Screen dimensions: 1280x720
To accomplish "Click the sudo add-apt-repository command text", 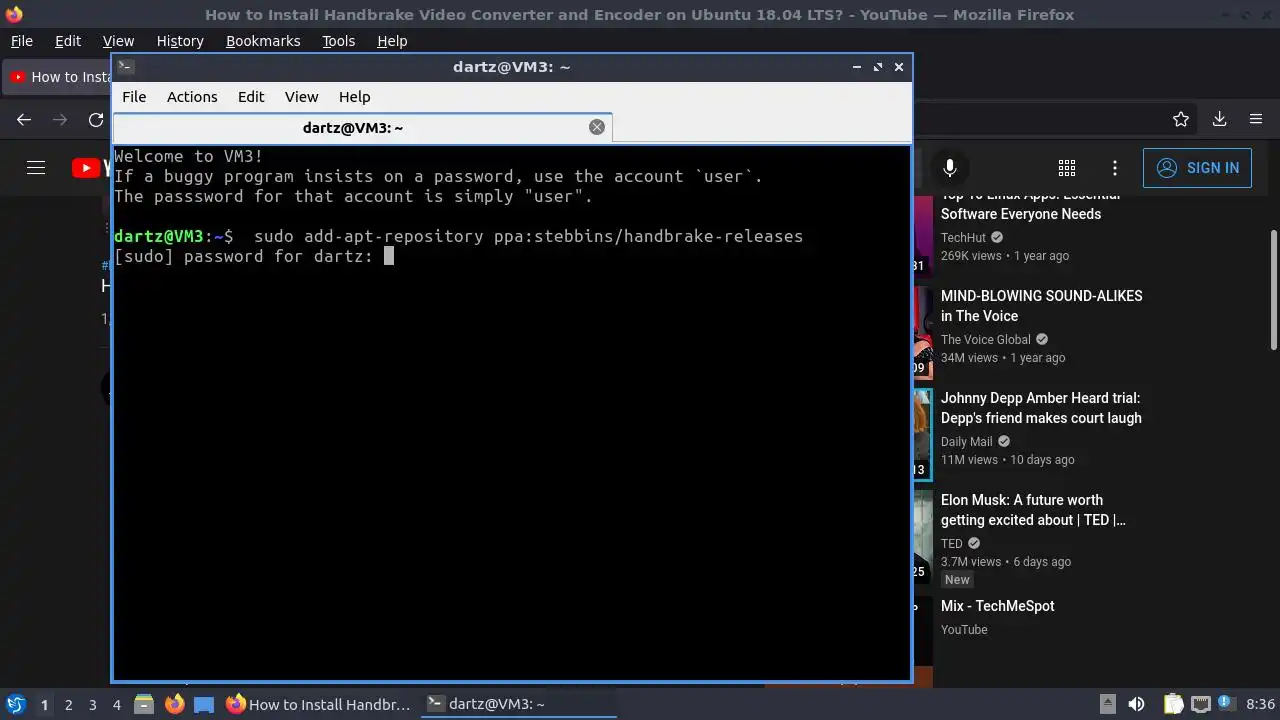I will pyautogui.click(x=528, y=236).
